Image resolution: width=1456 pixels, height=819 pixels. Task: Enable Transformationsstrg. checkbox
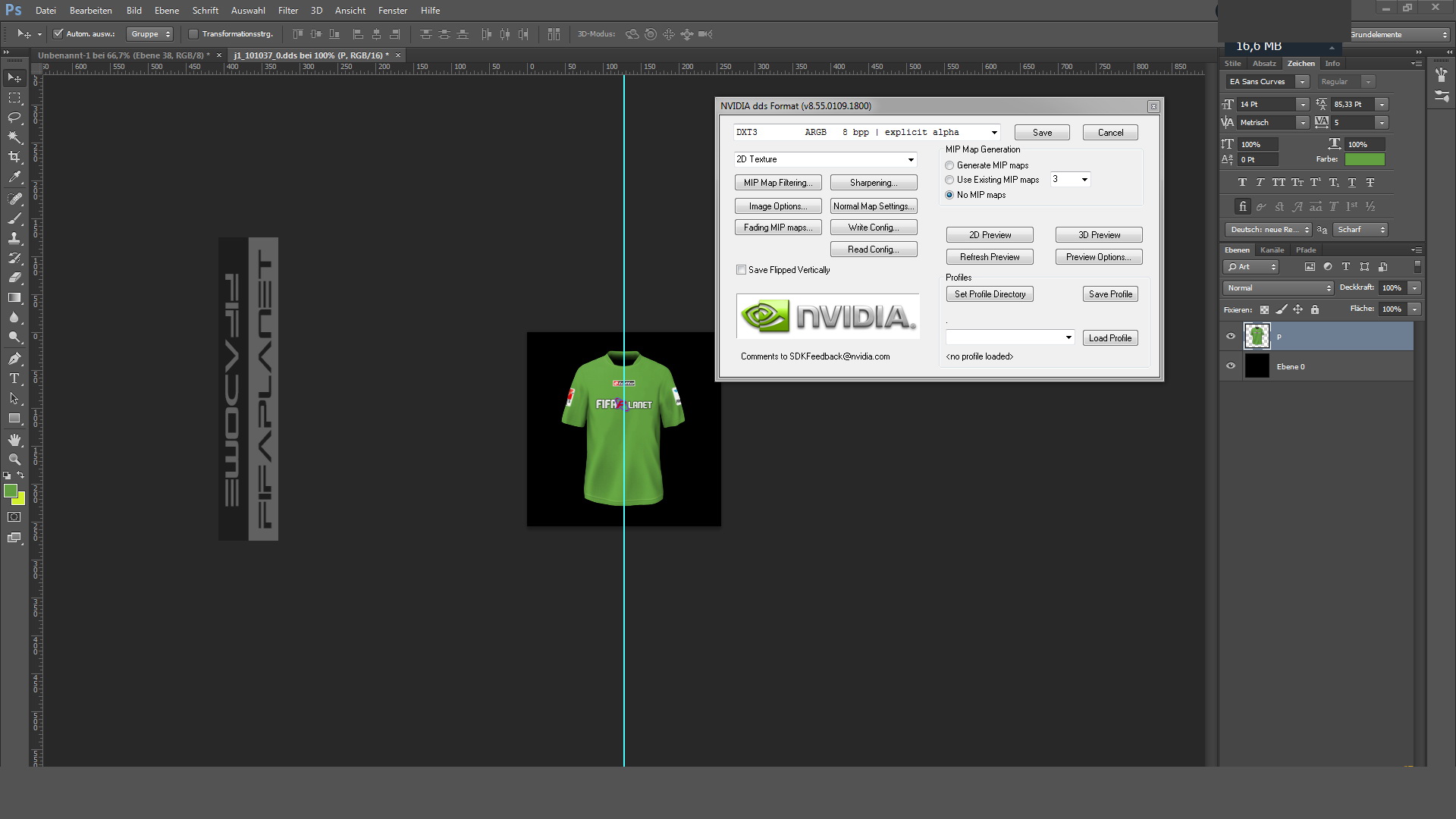click(193, 34)
